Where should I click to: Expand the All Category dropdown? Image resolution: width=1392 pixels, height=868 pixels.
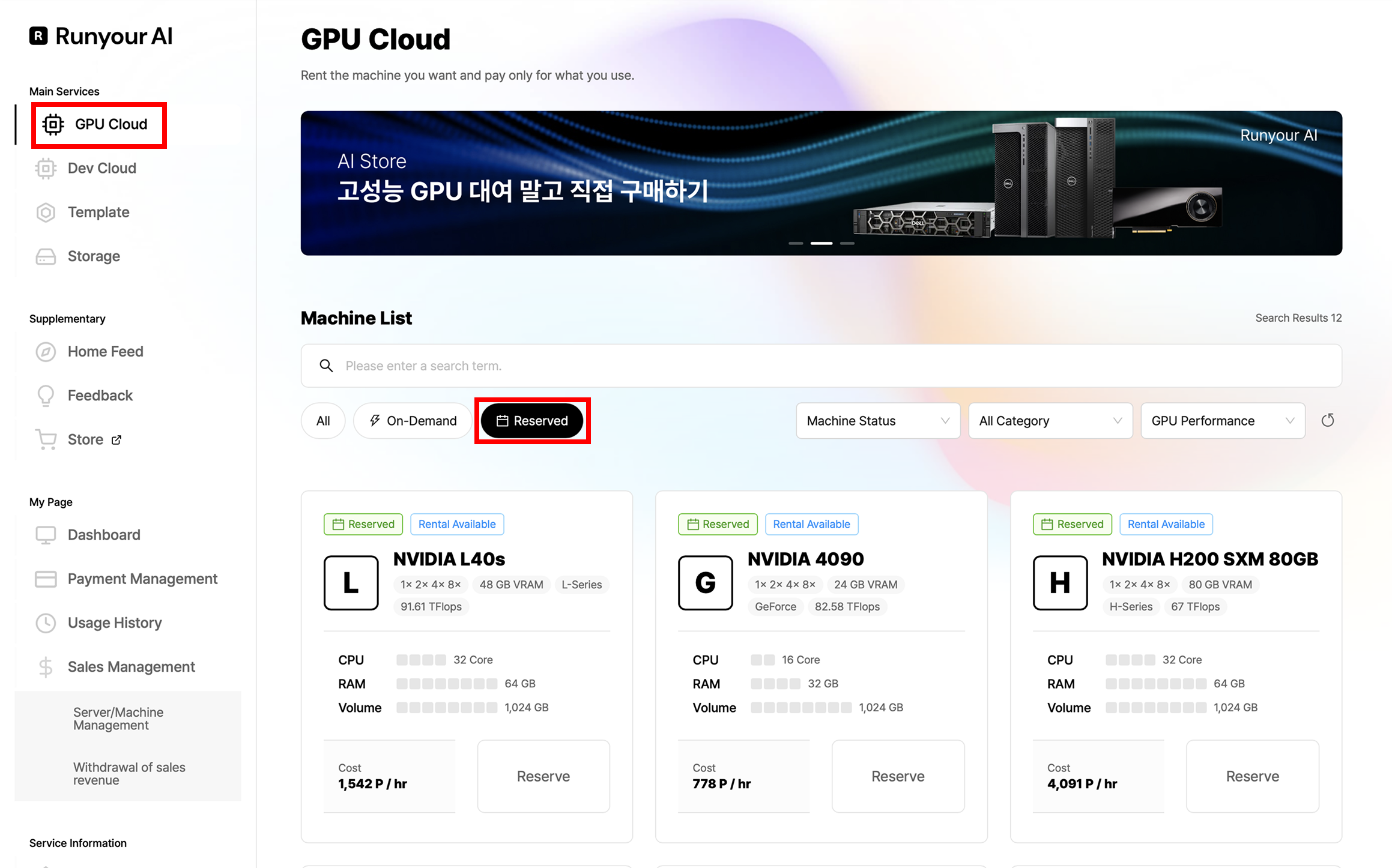[1050, 421]
